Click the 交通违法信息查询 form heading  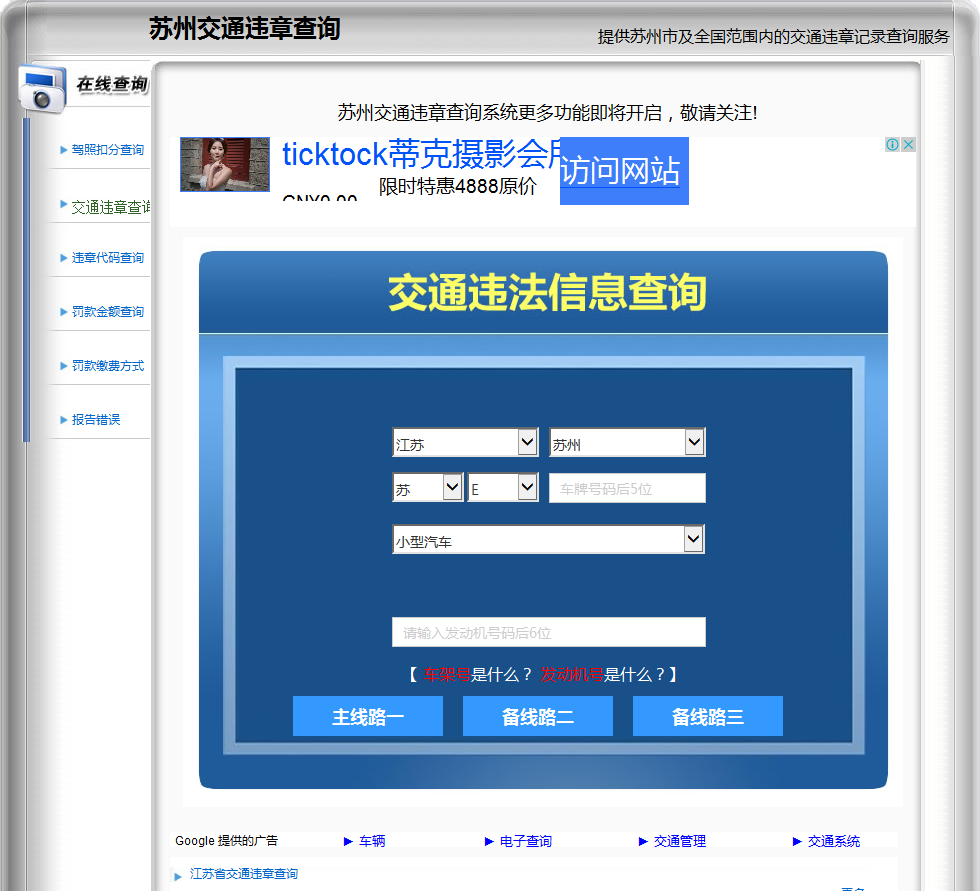[x=548, y=292]
